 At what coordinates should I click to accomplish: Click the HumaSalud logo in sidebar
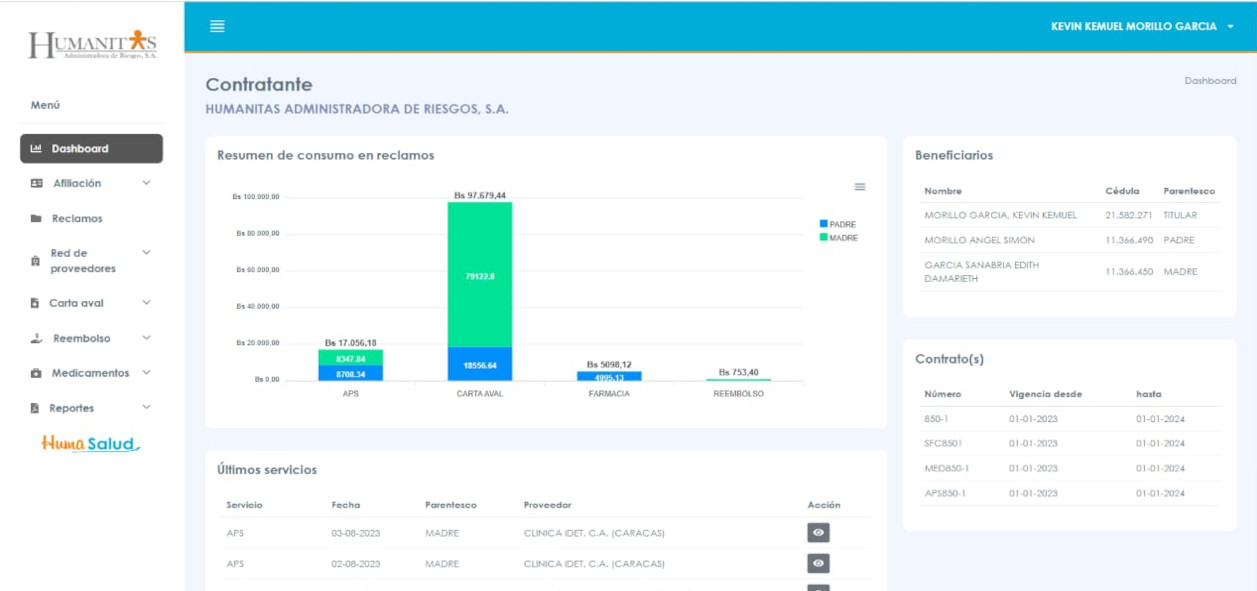[x=90, y=443]
